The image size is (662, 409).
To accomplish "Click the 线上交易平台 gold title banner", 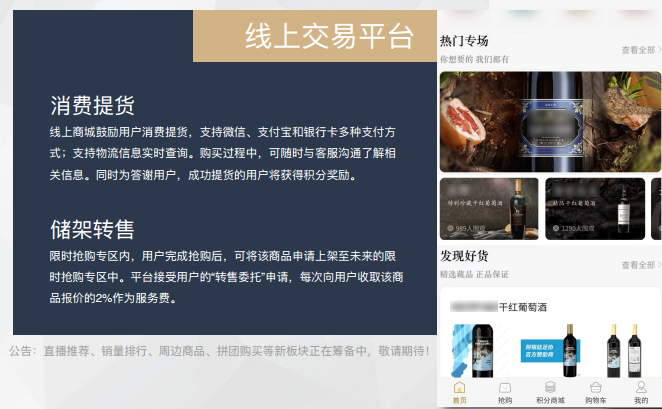I will pyautogui.click(x=315, y=36).
